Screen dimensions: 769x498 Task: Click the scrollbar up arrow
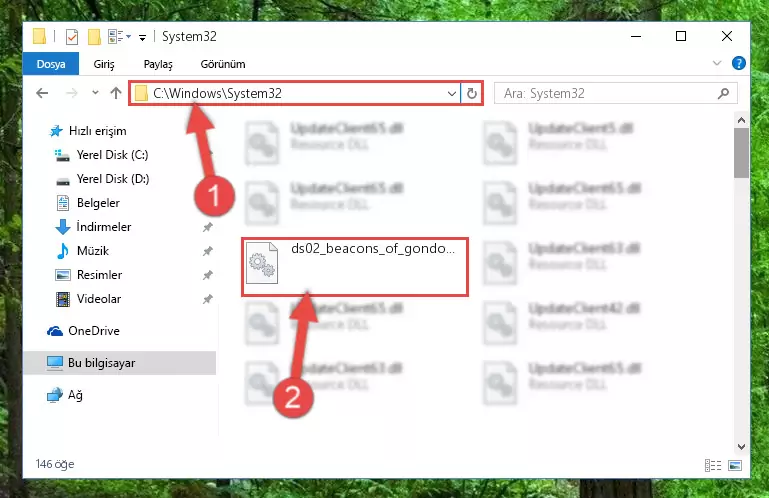point(741,120)
